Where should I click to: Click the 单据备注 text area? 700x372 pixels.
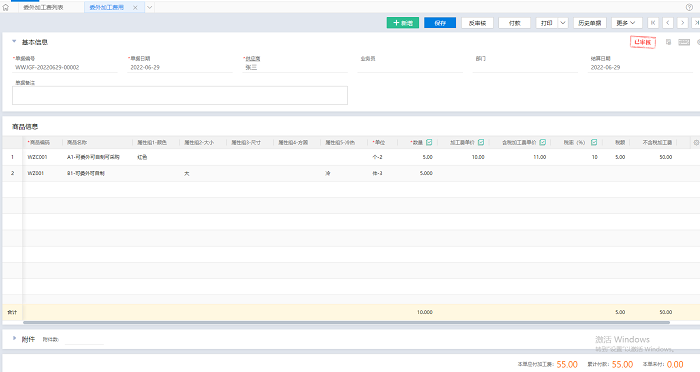(180, 96)
